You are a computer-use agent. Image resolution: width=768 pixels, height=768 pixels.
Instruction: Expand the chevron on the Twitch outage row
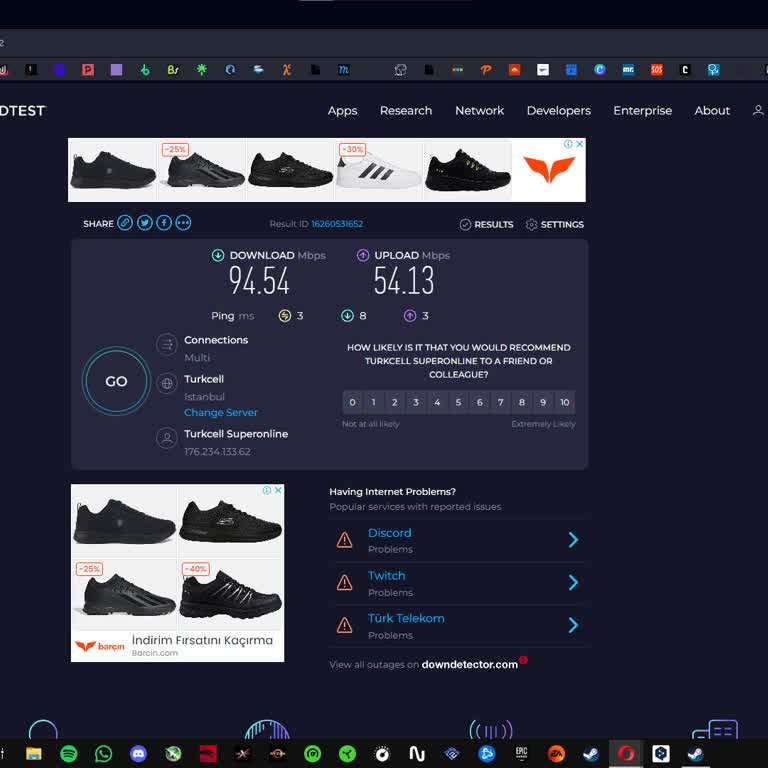[573, 582]
